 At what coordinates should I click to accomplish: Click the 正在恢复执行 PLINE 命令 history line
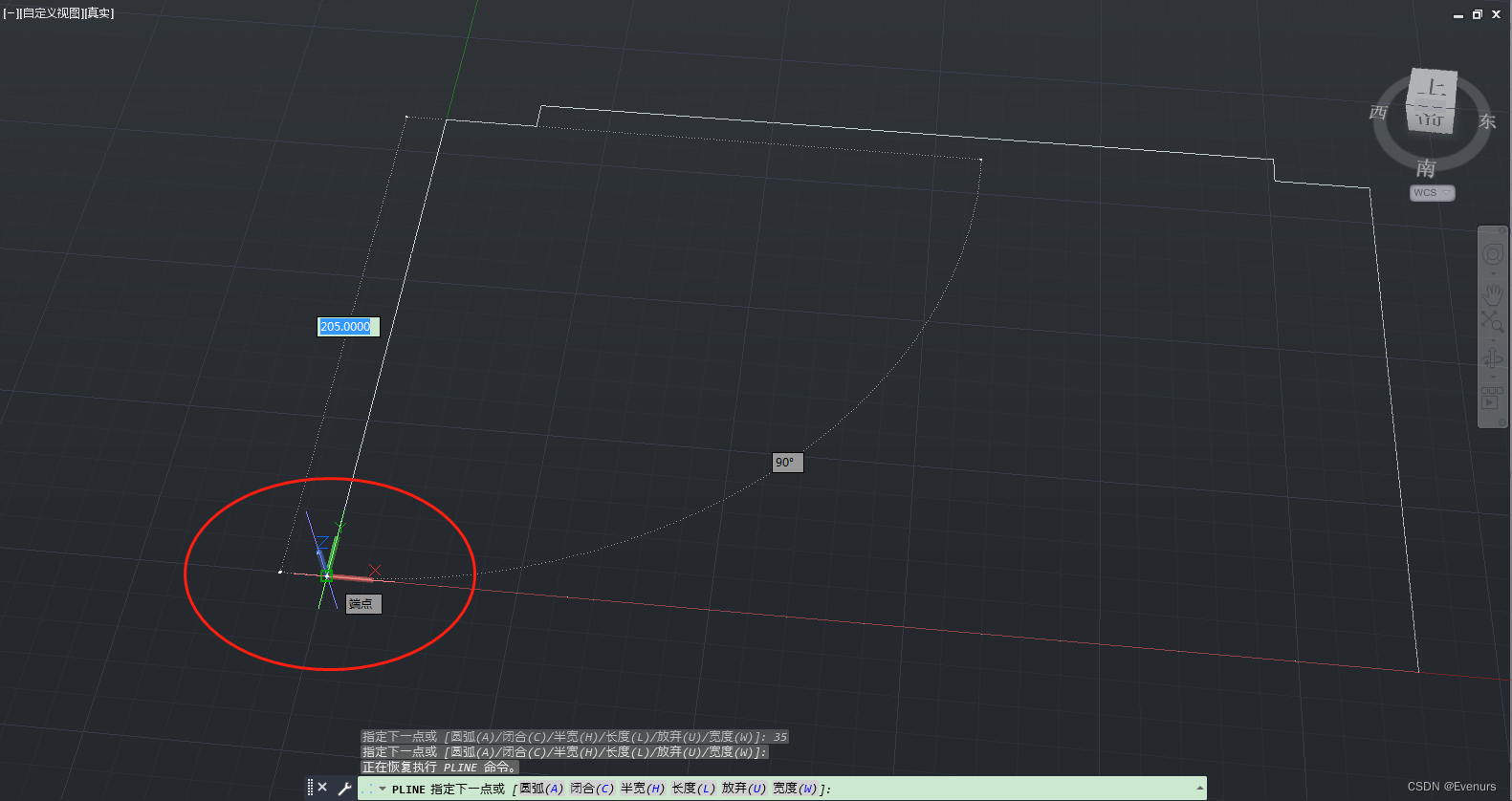(x=440, y=768)
